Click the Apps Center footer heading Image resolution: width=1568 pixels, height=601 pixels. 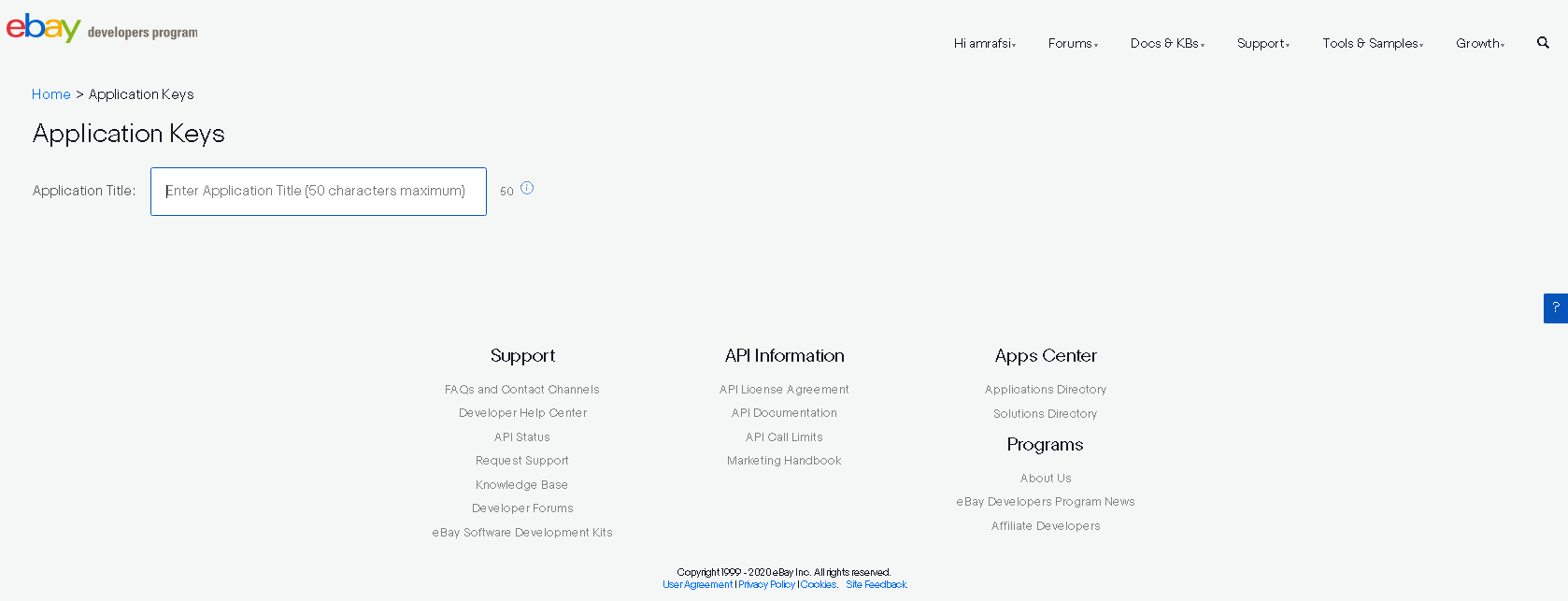tap(1046, 356)
